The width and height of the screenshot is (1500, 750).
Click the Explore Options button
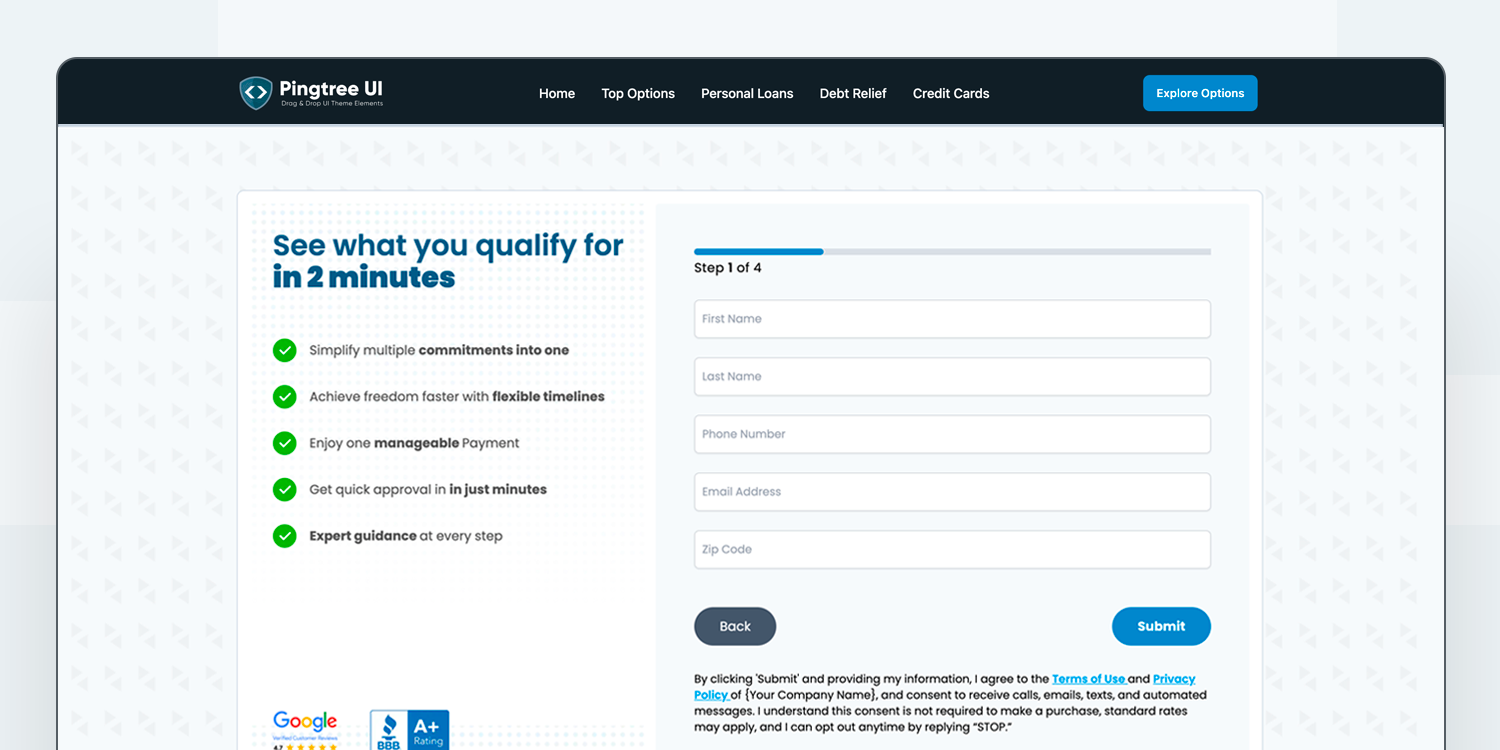point(1199,92)
